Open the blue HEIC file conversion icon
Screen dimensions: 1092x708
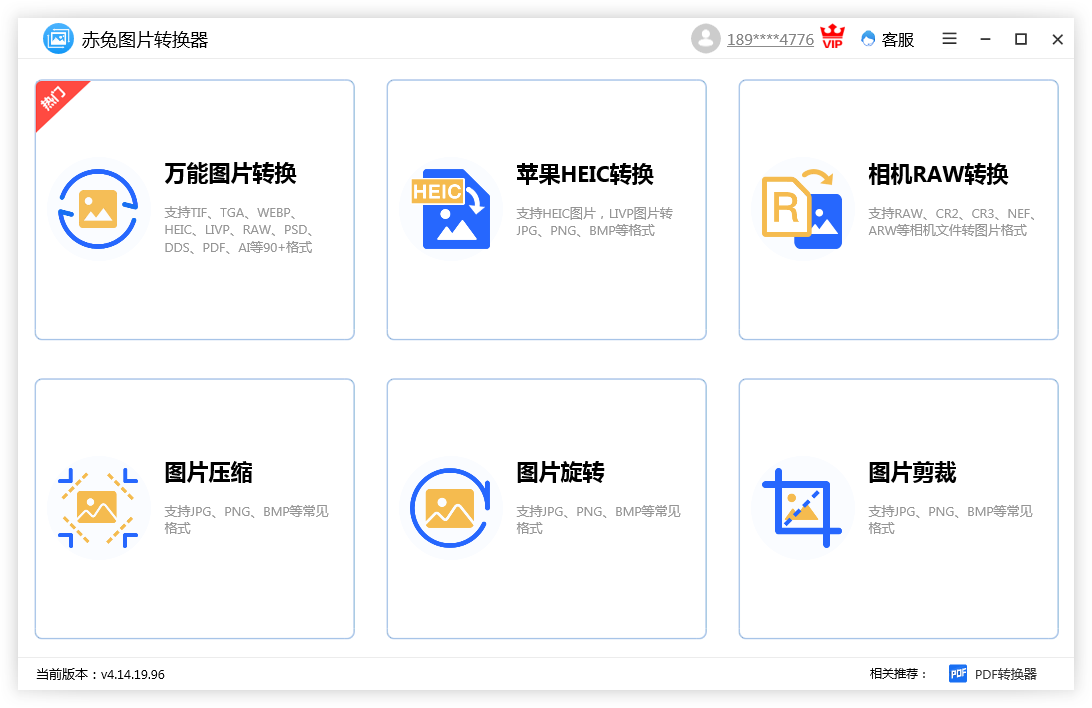(451, 209)
